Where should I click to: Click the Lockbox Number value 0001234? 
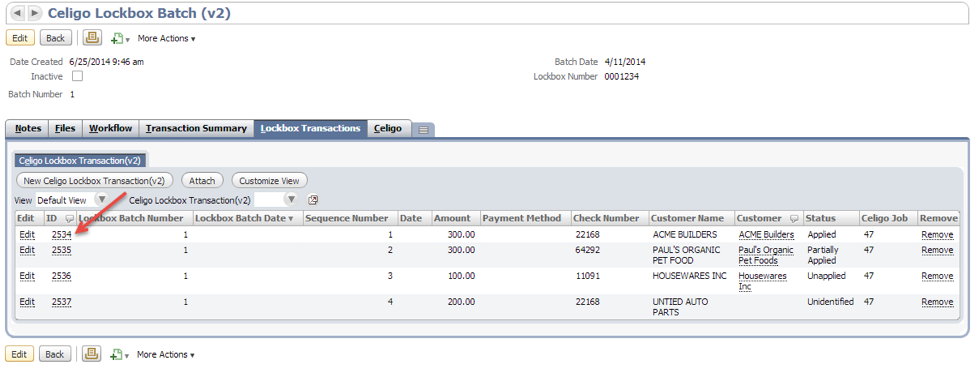(622, 77)
